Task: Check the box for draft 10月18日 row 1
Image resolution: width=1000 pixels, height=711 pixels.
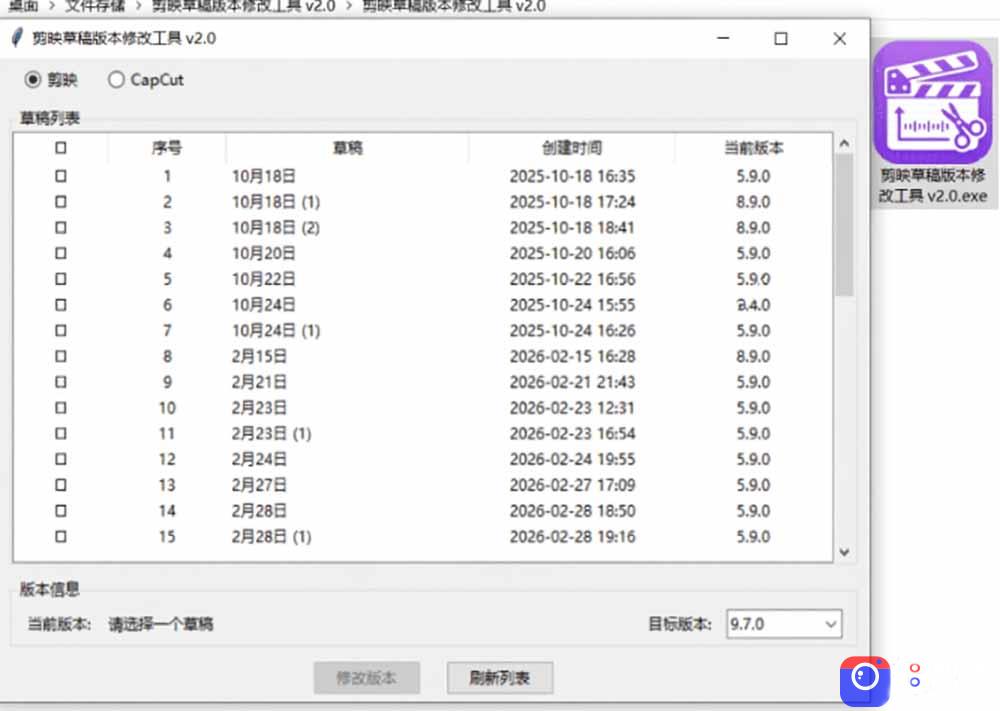Action: (x=61, y=175)
